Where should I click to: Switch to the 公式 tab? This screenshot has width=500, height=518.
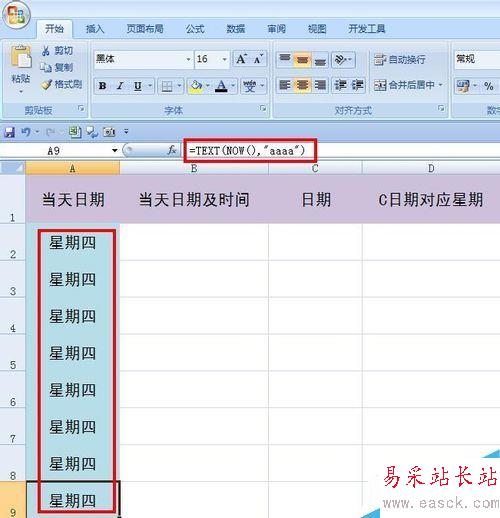(195, 29)
